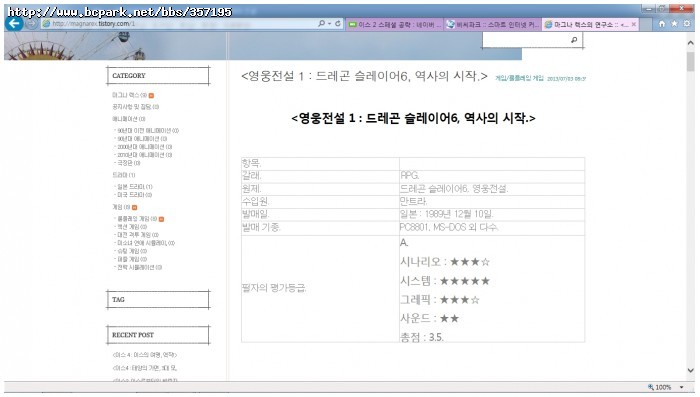The height and width of the screenshot is (397, 700).
Task: Click the 시나리오 star rating line
Action: click(445, 262)
